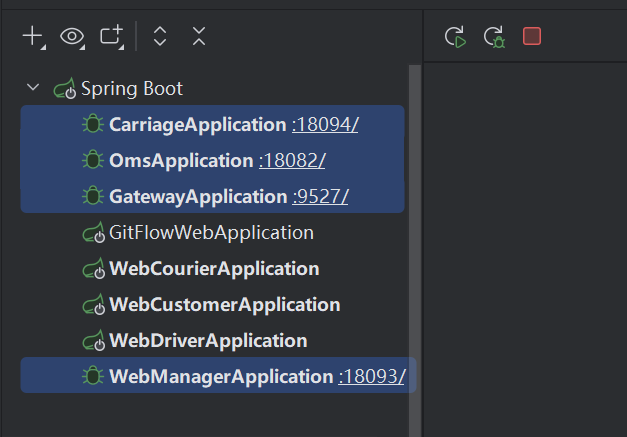Collapse the Spring Boot node
The height and width of the screenshot is (437, 627).
click(33, 87)
